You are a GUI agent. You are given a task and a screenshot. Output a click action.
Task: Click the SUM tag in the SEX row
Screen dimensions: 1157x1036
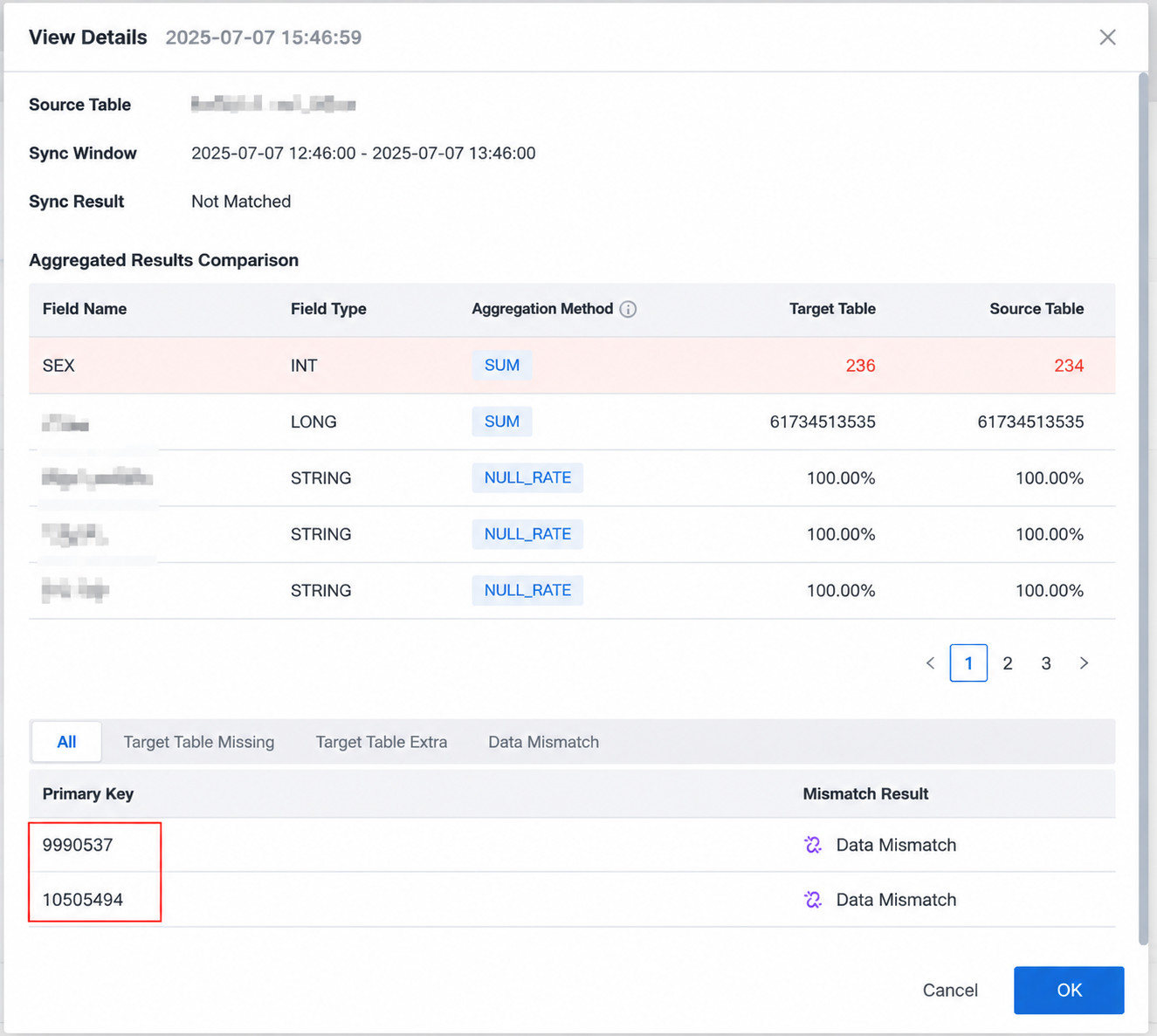coord(502,366)
